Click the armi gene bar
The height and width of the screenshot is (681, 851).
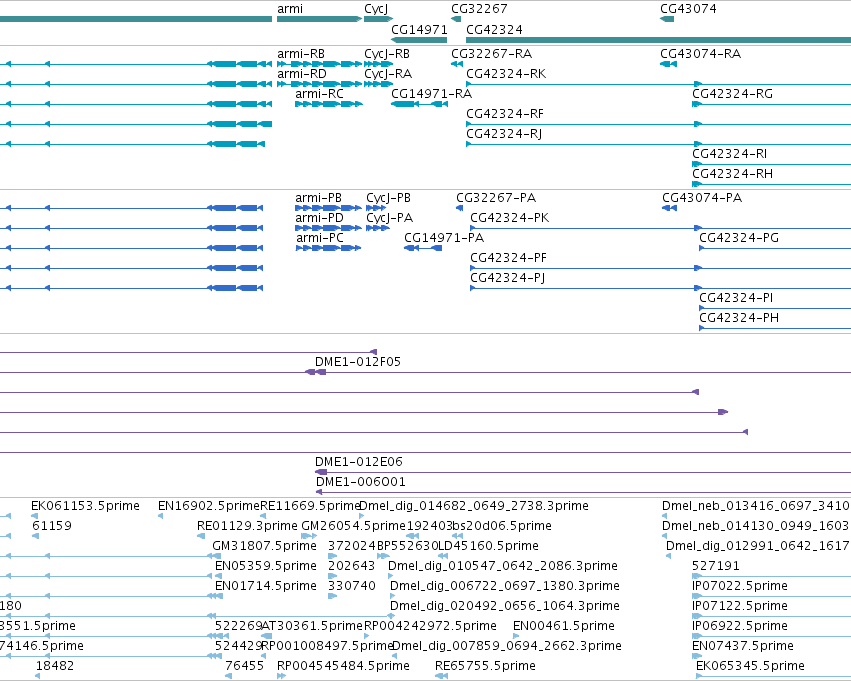click(x=319, y=19)
